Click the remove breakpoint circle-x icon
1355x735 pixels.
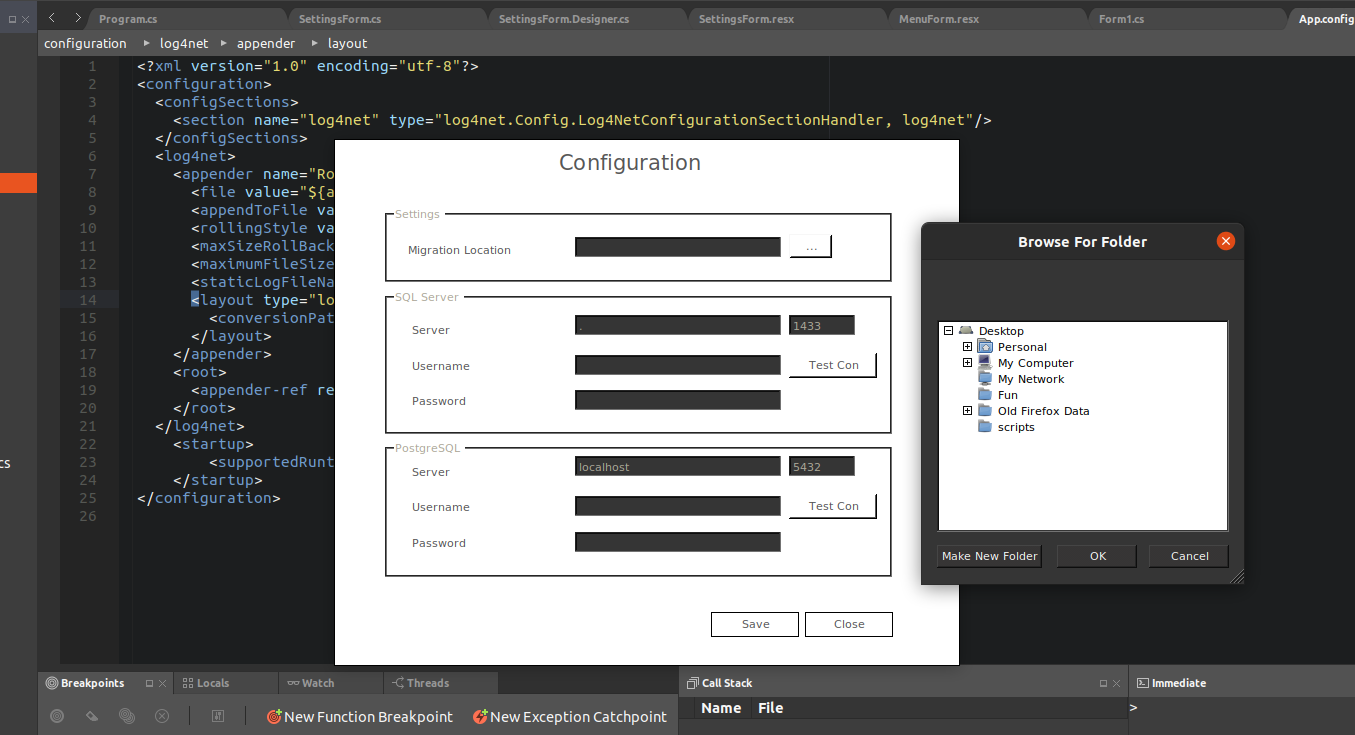tap(162, 716)
